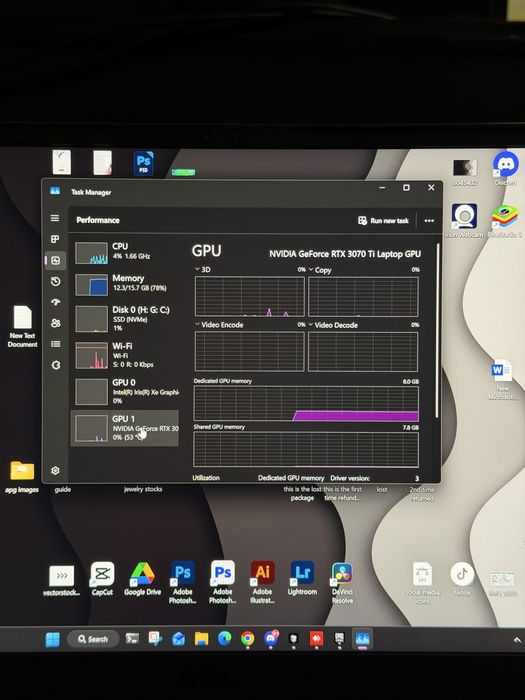Click the taskbar Search box
The width and height of the screenshot is (525, 700).
tap(93, 639)
